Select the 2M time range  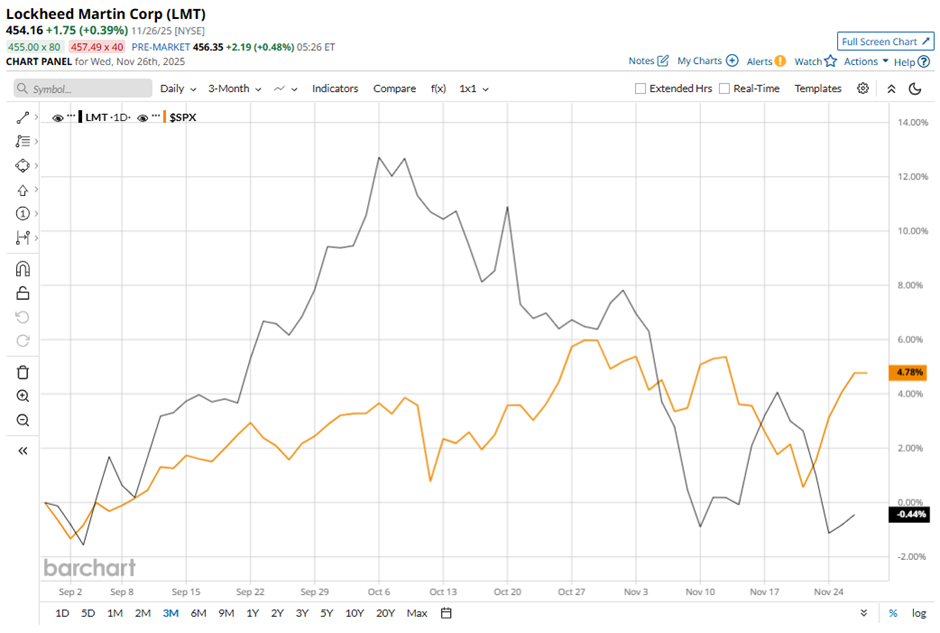pyautogui.click(x=143, y=613)
